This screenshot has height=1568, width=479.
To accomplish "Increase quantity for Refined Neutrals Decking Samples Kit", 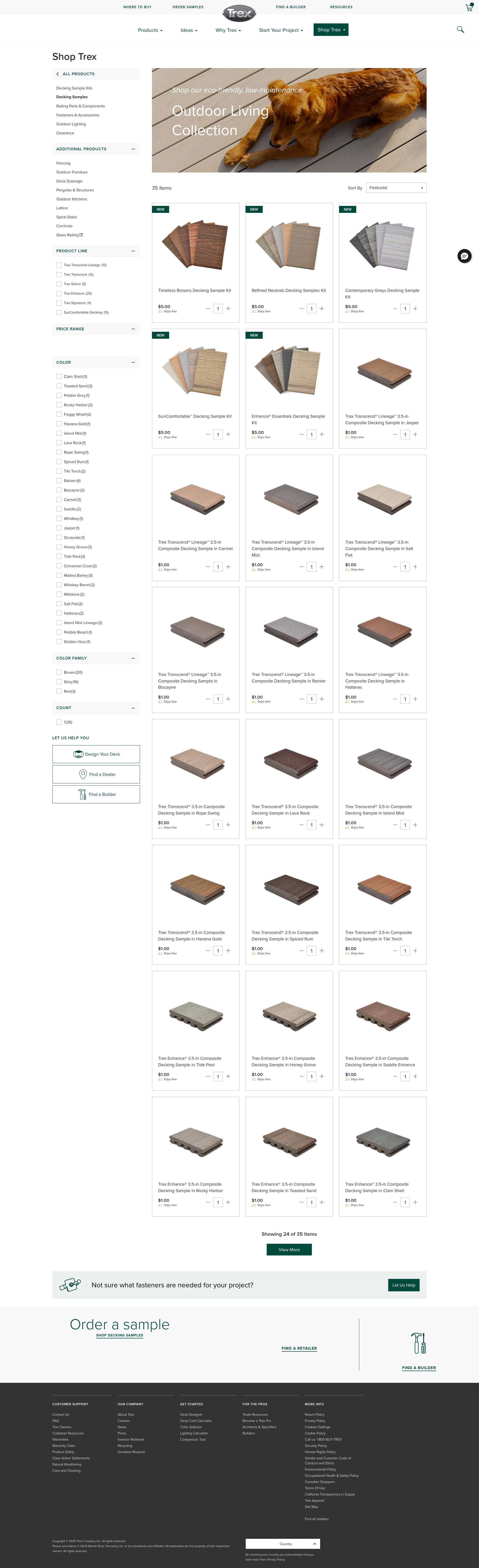I will tap(322, 309).
